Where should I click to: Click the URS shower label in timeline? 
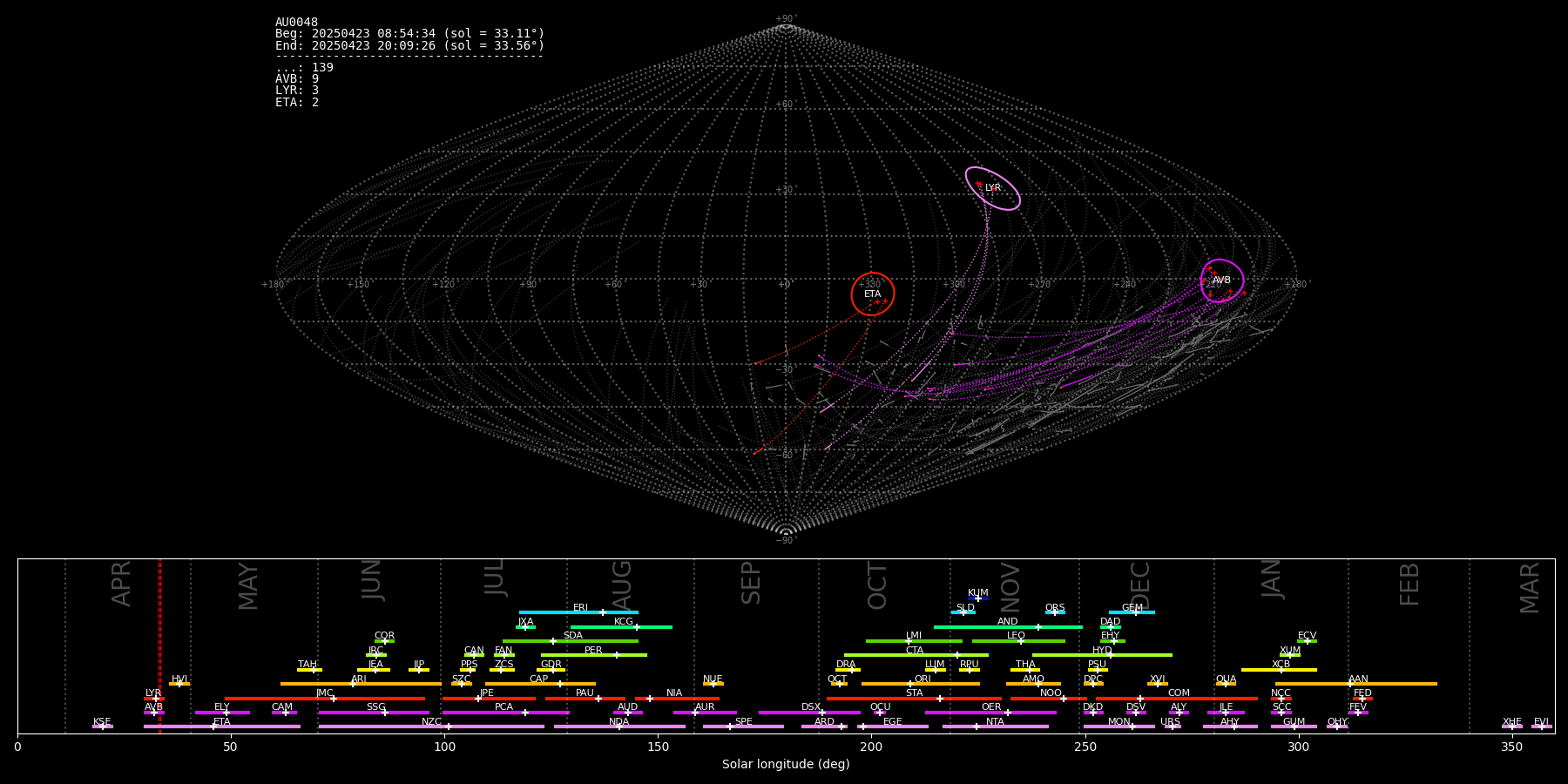[1171, 722]
